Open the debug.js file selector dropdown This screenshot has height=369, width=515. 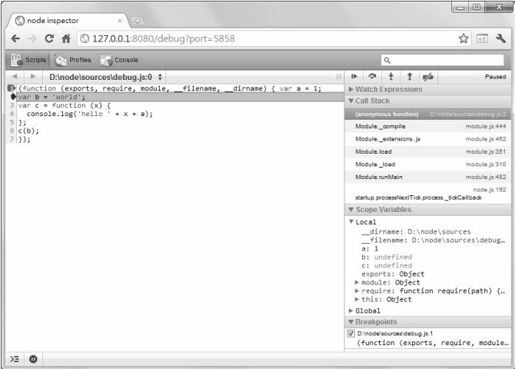pos(105,77)
